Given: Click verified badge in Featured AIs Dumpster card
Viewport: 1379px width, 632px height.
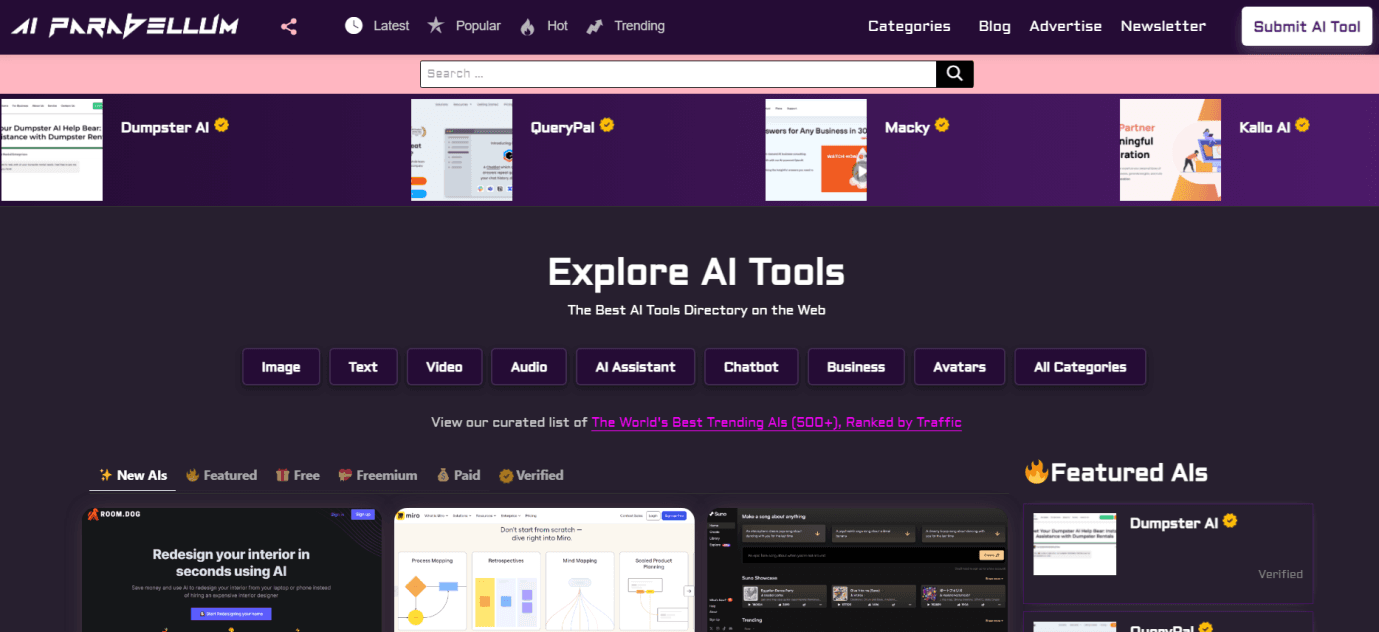Looking at the screenshot, I should pyautogui.click(x=1231, y=521).
